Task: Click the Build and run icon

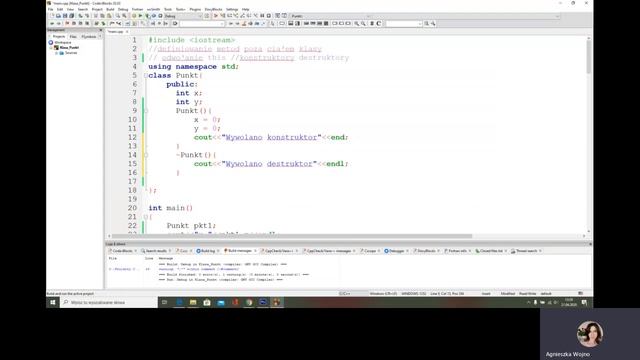Action: click(148, 16)
